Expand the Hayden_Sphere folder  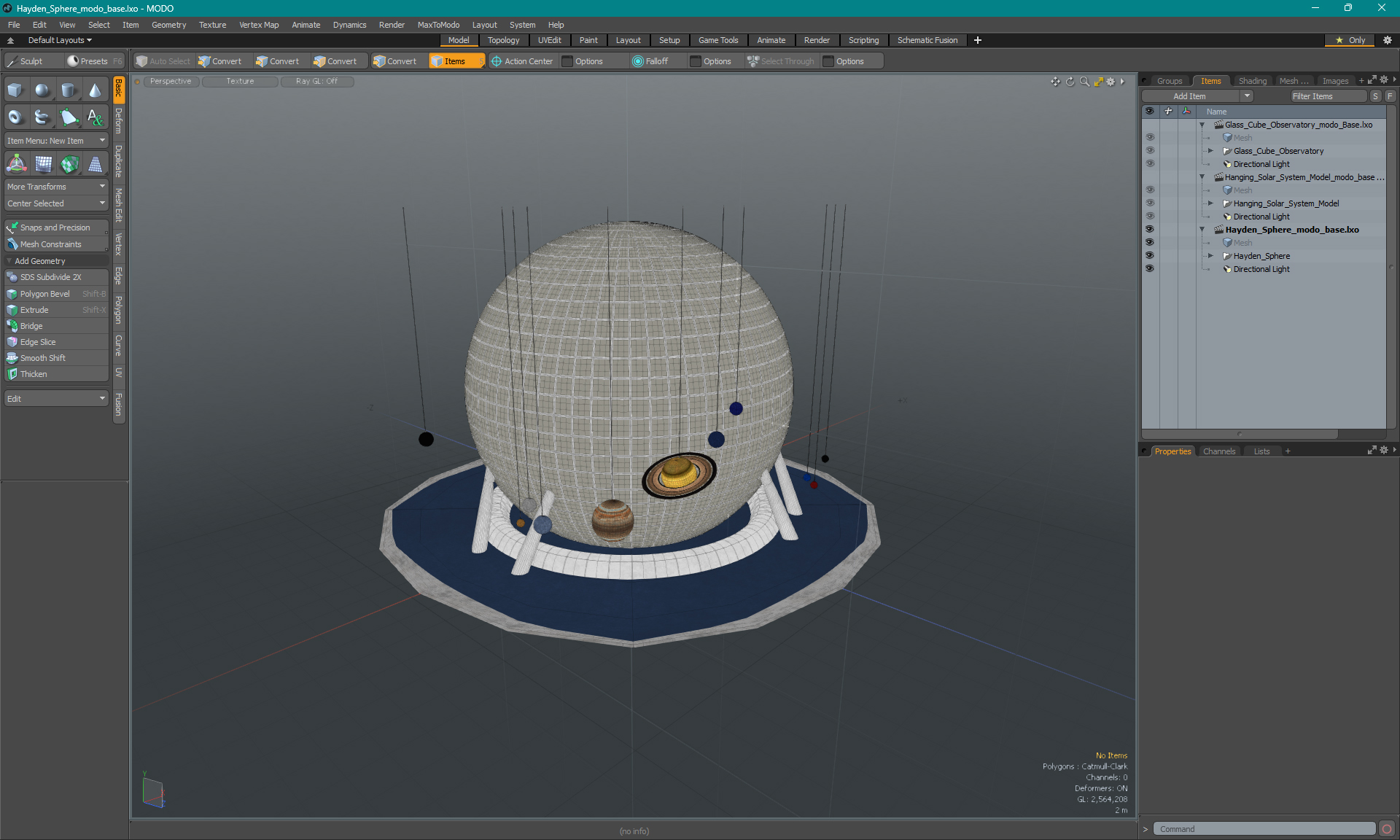point(1211,256)
